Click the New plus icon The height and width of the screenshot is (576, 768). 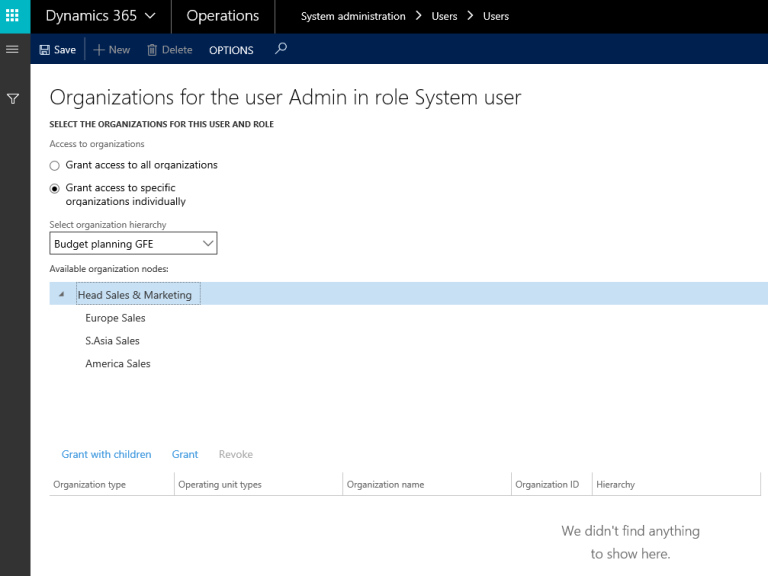click(x=99, y=50)
